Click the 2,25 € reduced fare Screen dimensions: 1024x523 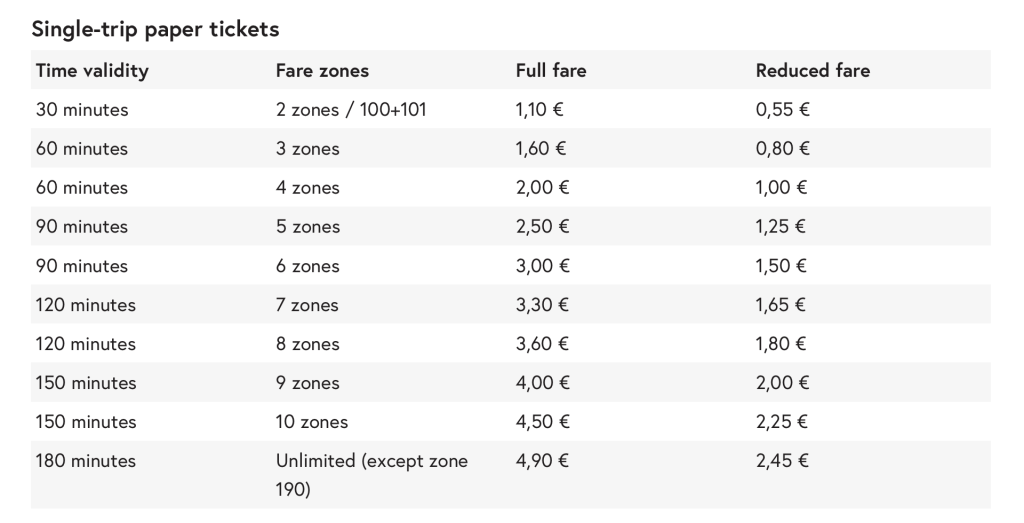[x=782, y=422]
